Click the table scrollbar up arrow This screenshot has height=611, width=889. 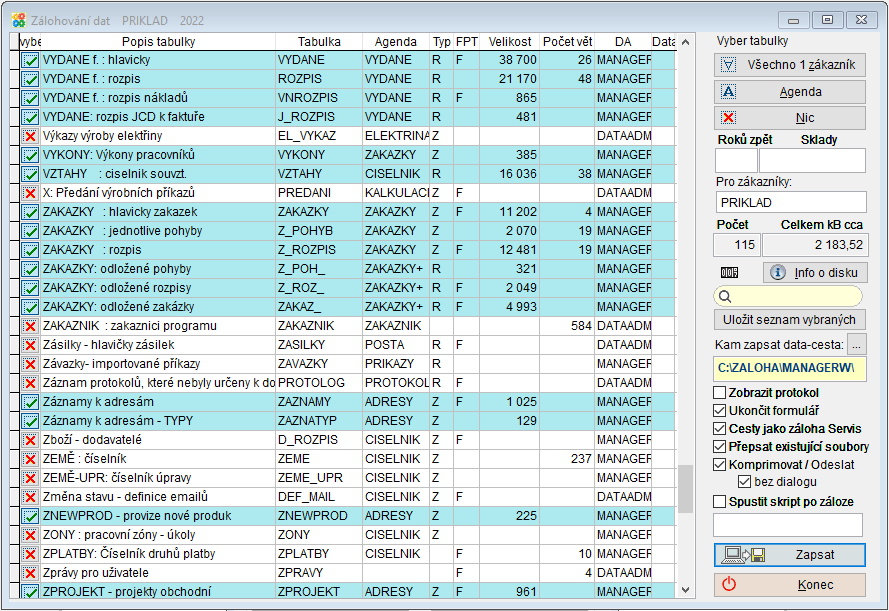pos(685,43)
